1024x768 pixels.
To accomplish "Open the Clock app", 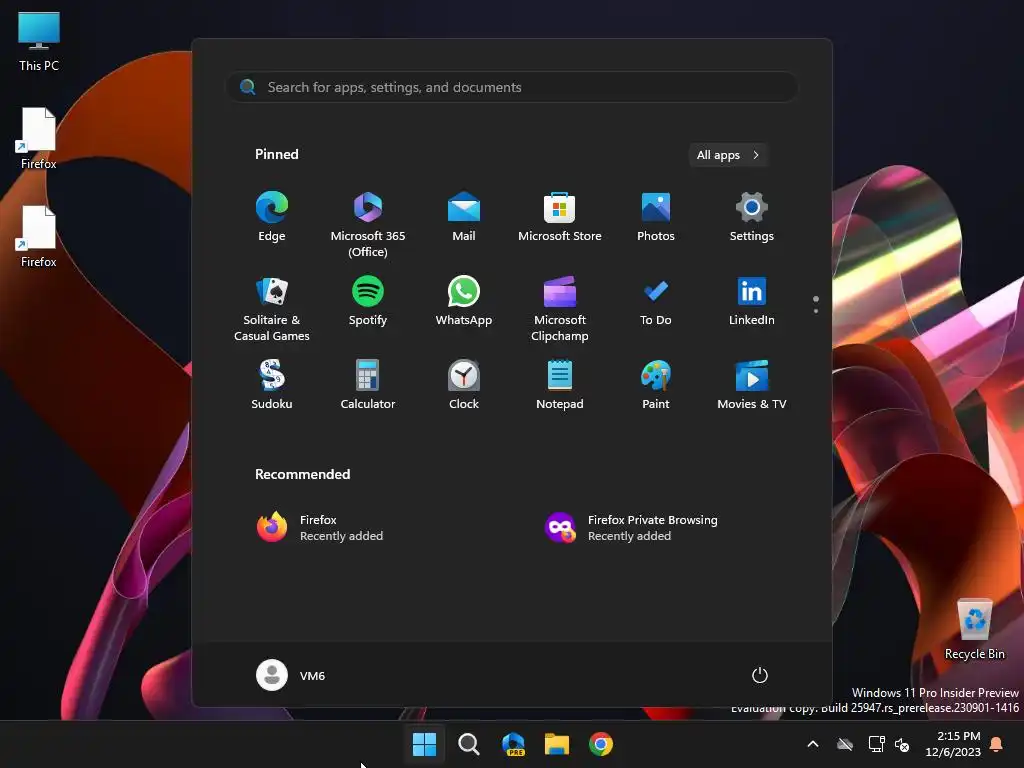I will click(x=464, y=385).
